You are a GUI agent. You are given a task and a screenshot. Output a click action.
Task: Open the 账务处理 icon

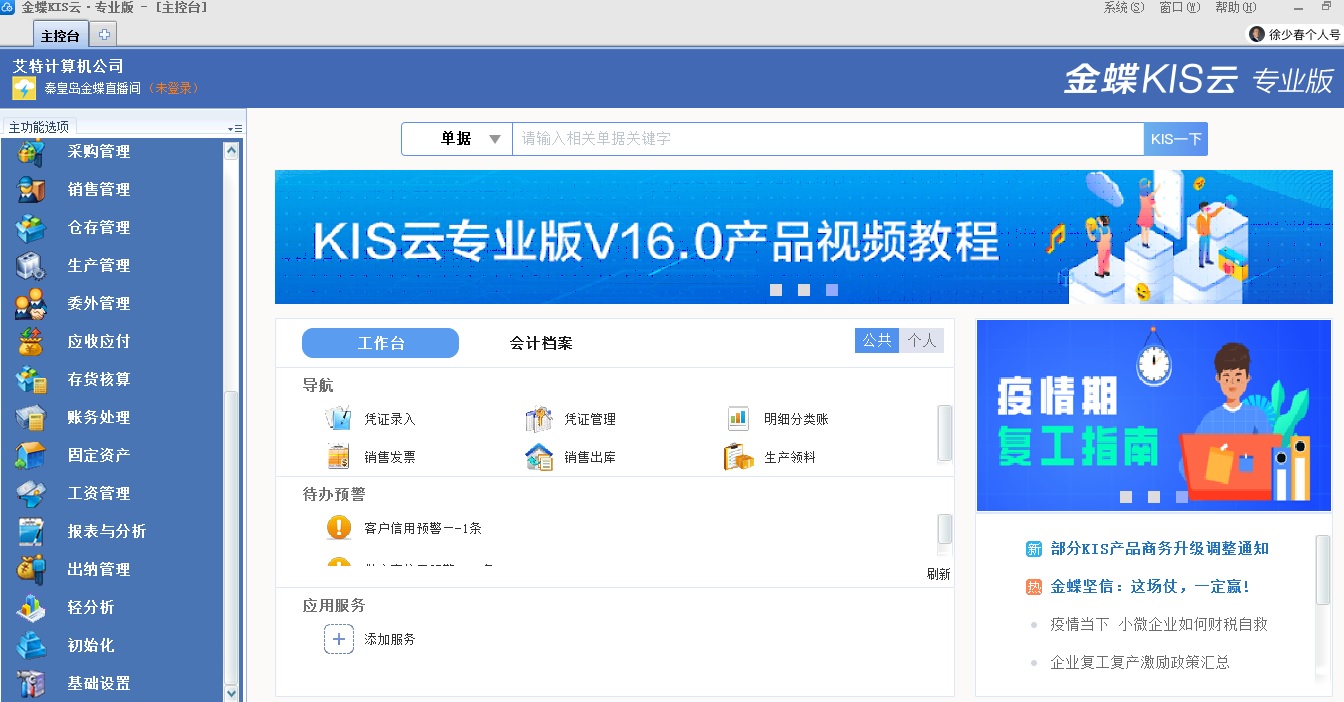(30, 418)
